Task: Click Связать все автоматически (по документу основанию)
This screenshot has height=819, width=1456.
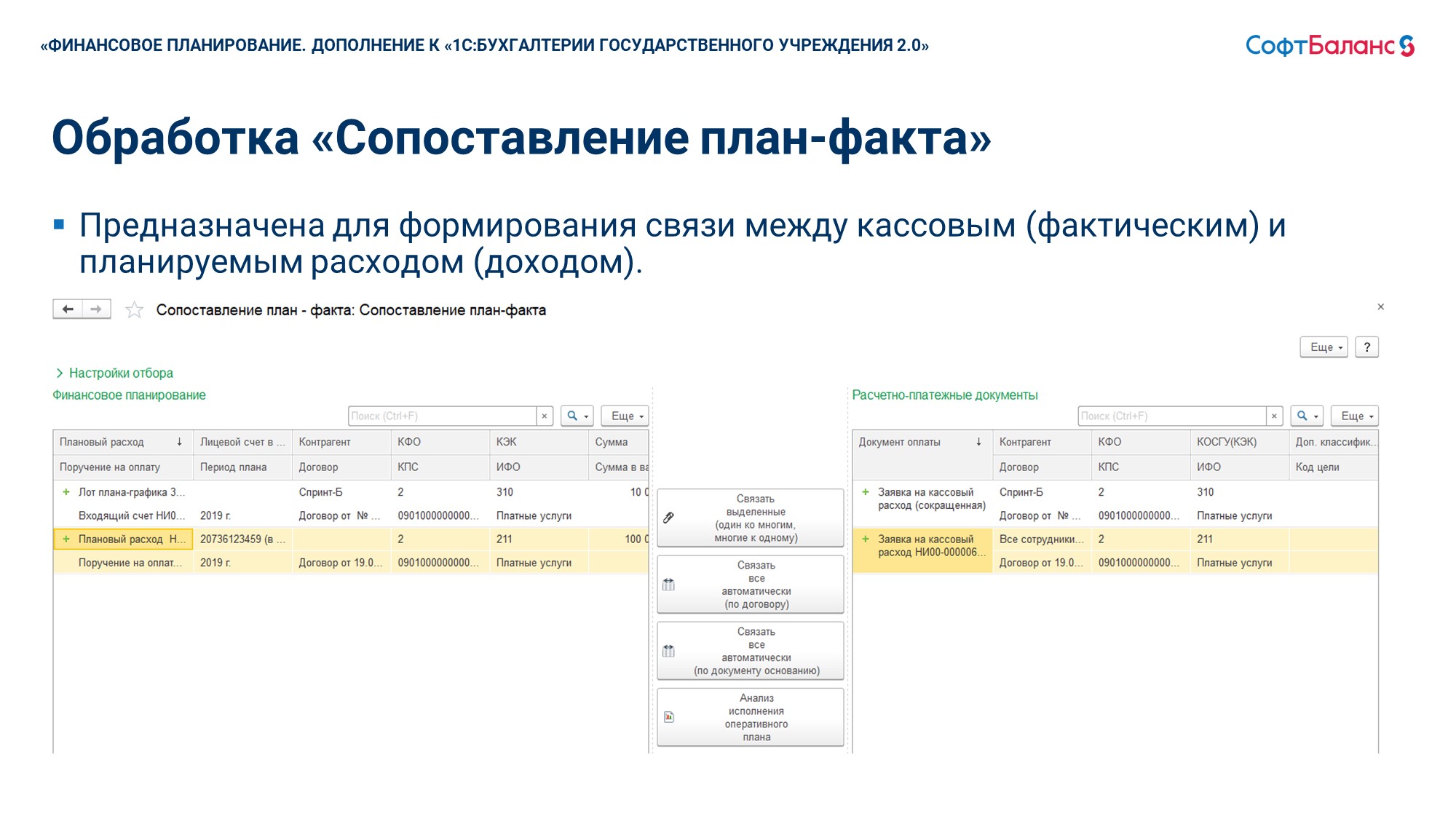Action: [x=751, y=651]
